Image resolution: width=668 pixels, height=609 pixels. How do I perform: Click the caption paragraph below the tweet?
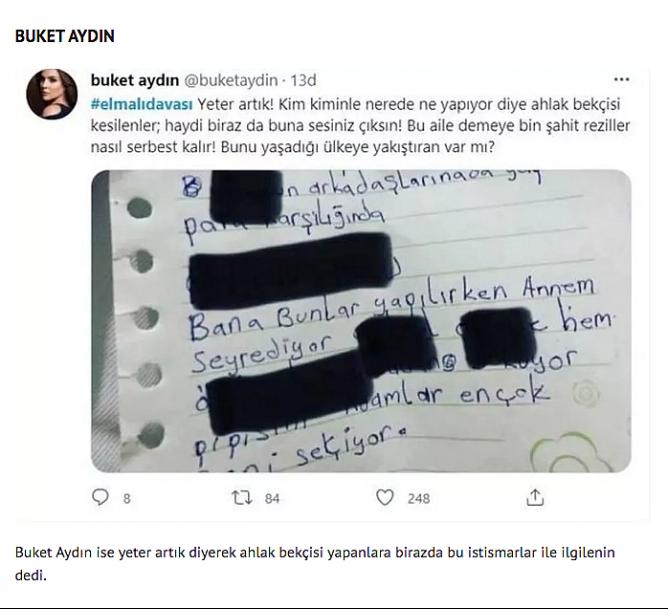[x=315, y=563]
